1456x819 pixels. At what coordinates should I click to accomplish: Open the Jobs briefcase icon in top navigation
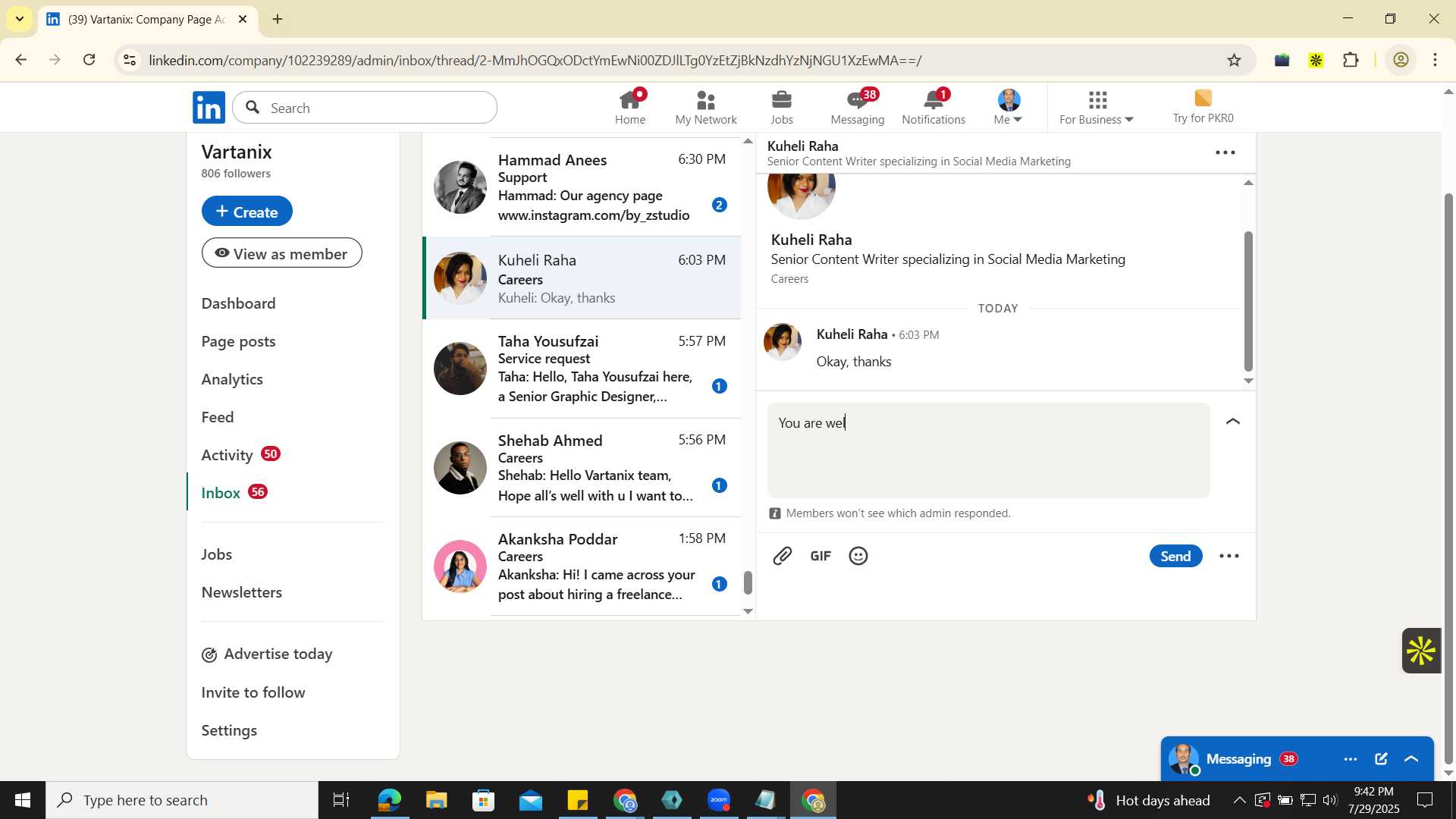pyautogui.click(x=782, y=108)
